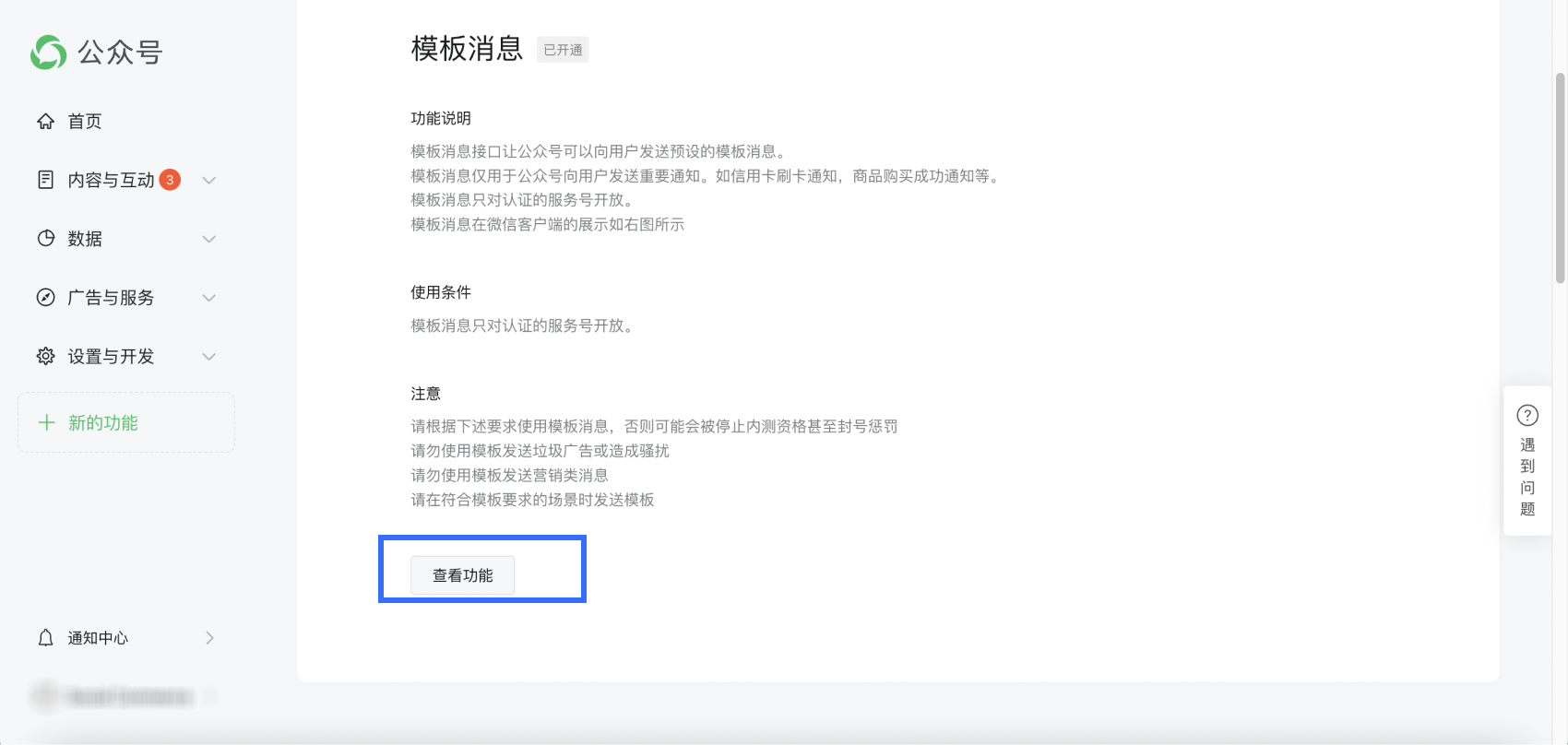Click the 数据 pie chart icon

click(x=45, y=238)
